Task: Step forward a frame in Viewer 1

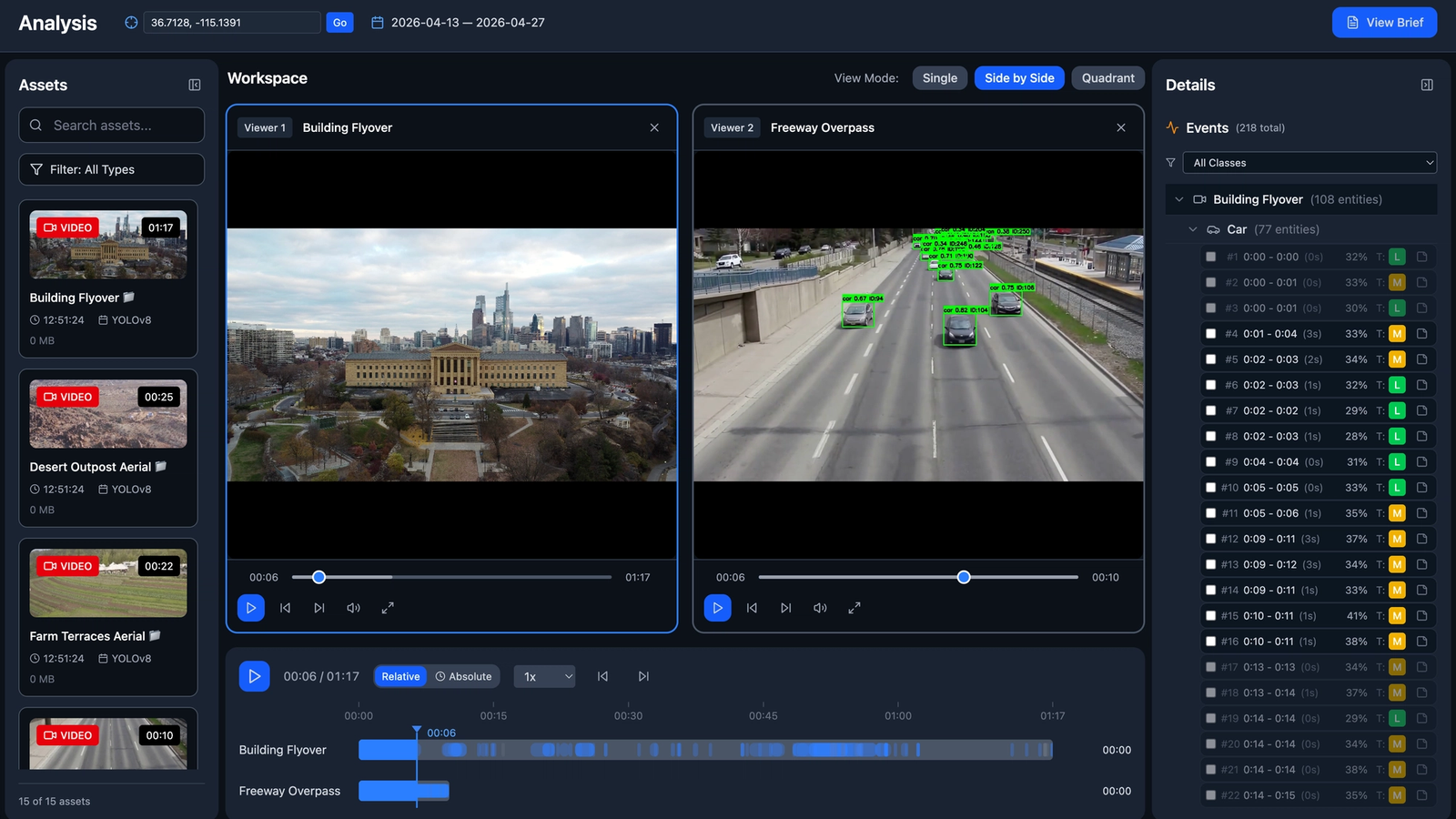Action: [319, 608]
